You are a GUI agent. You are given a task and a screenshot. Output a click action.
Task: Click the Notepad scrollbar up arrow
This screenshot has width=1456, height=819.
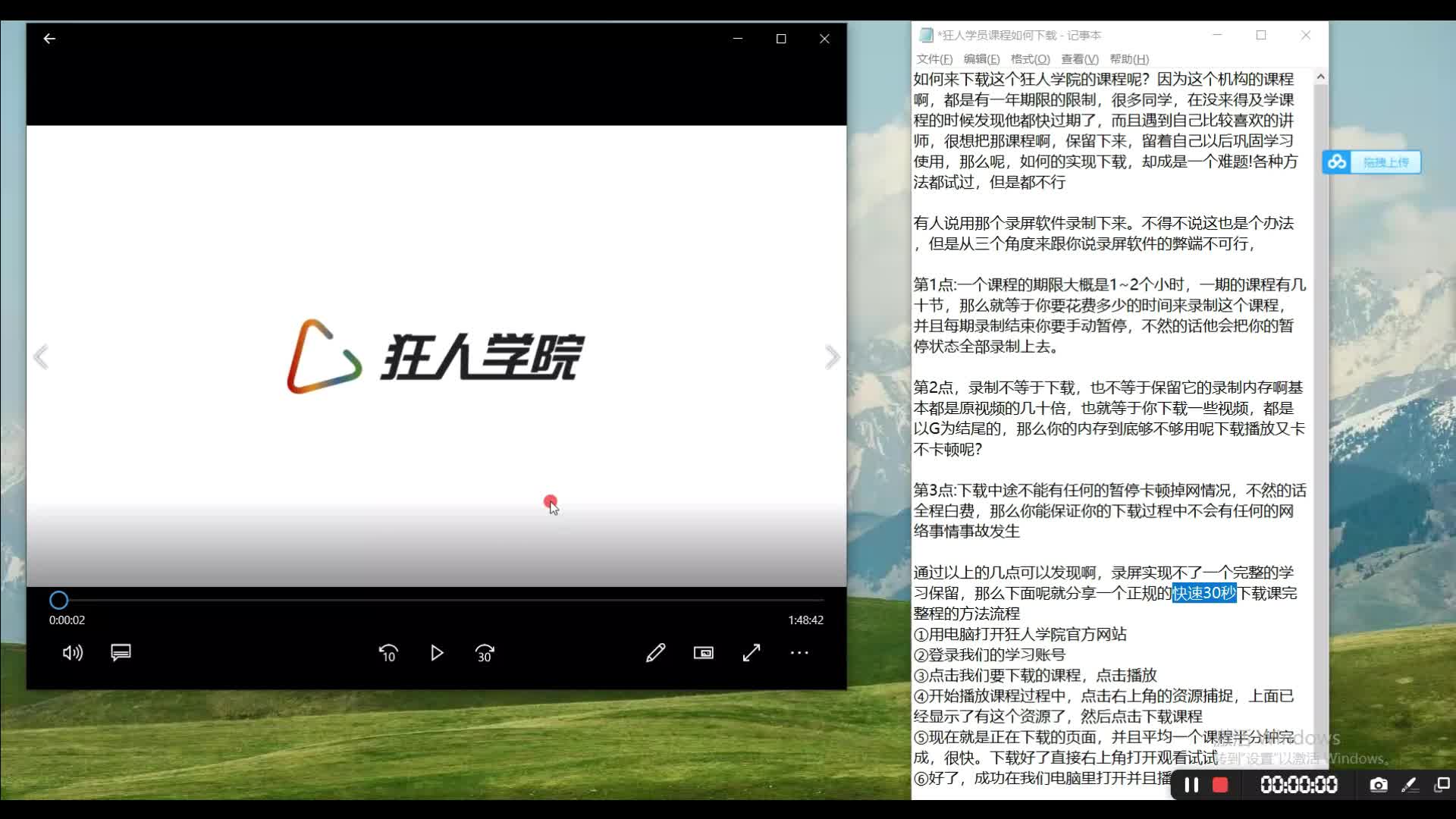(x=1320, y=77)
